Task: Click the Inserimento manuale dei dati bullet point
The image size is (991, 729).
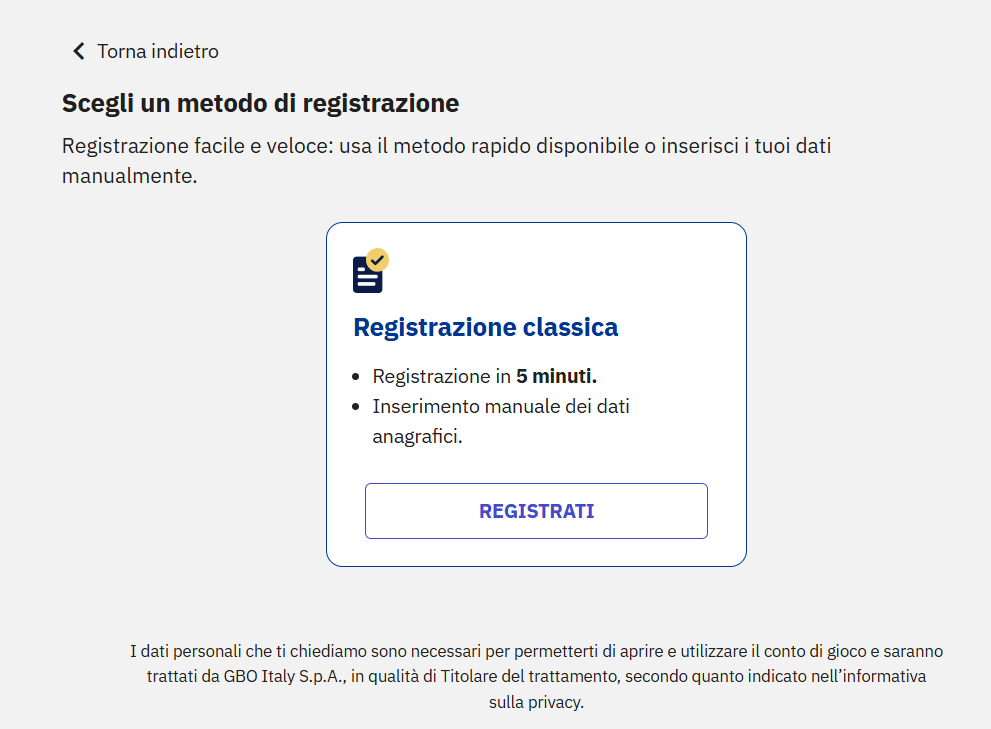Action: (x=501, y=406)
